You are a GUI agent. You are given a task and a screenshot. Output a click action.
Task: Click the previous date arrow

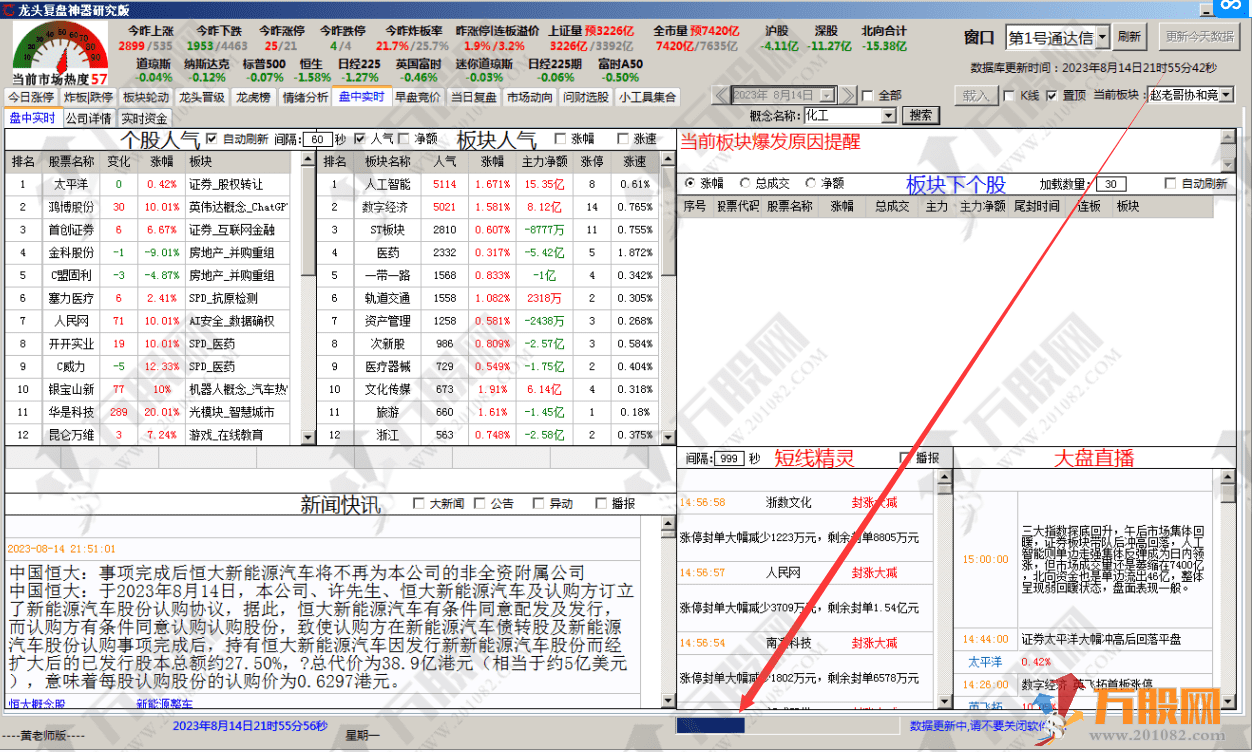pyautogui.click(x=720, y=95)
